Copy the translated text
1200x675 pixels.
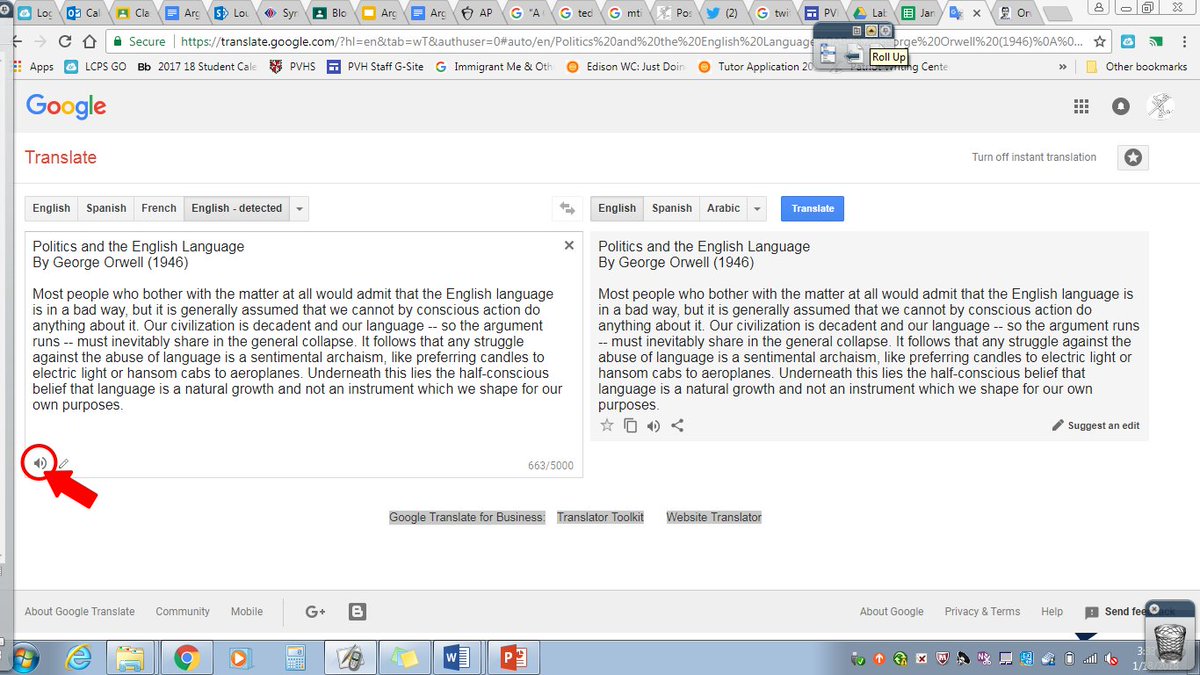pos(630,425)
